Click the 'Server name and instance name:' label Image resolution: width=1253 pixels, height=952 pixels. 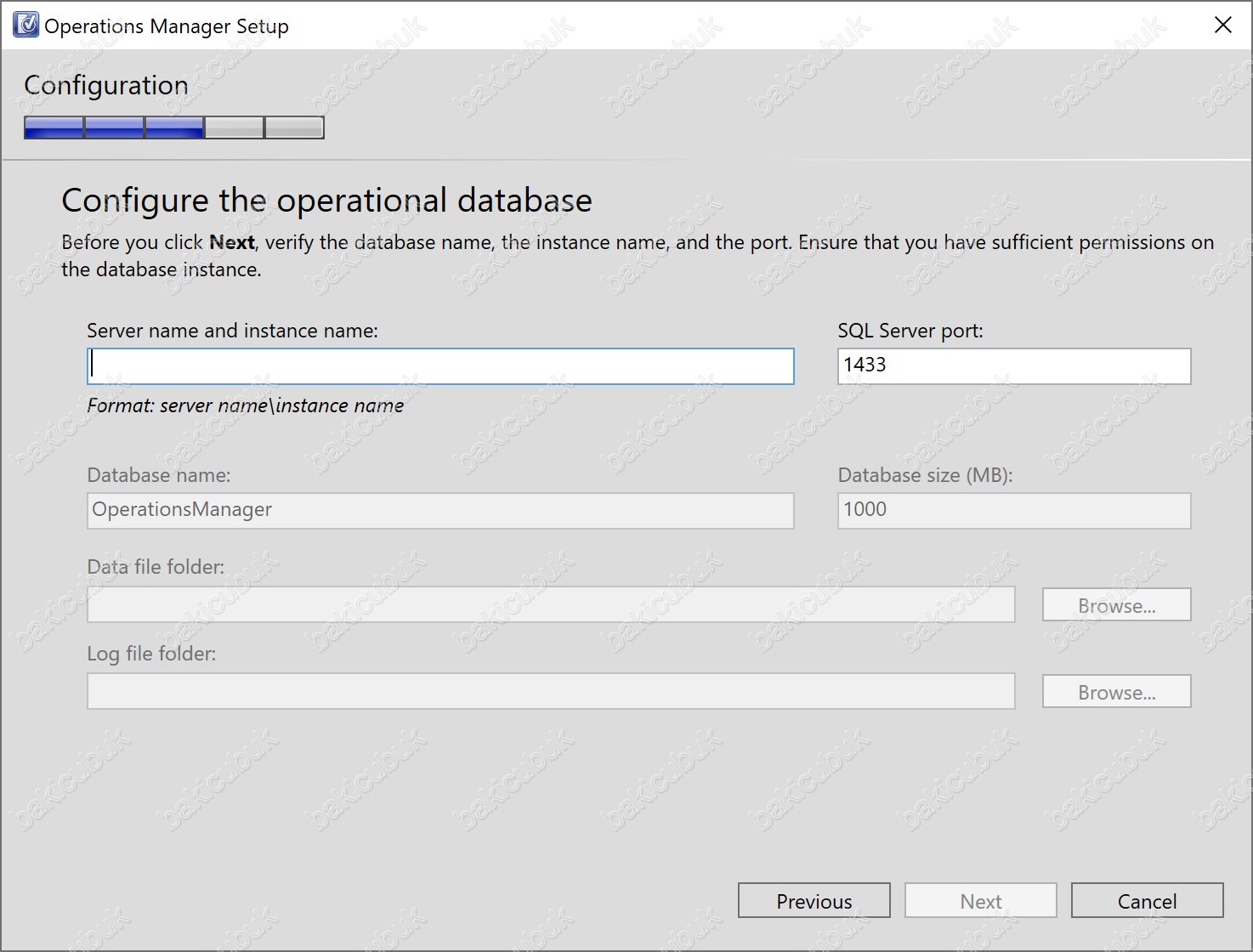coord(232,331)
